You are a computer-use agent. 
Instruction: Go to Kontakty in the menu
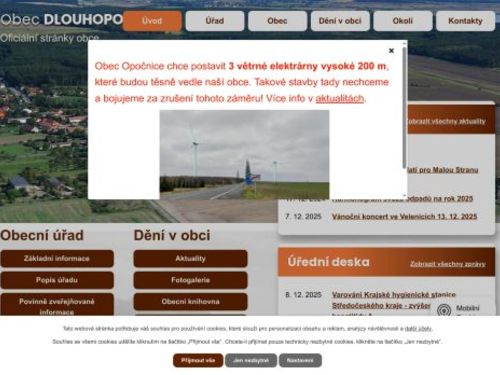tap(465, 21)
